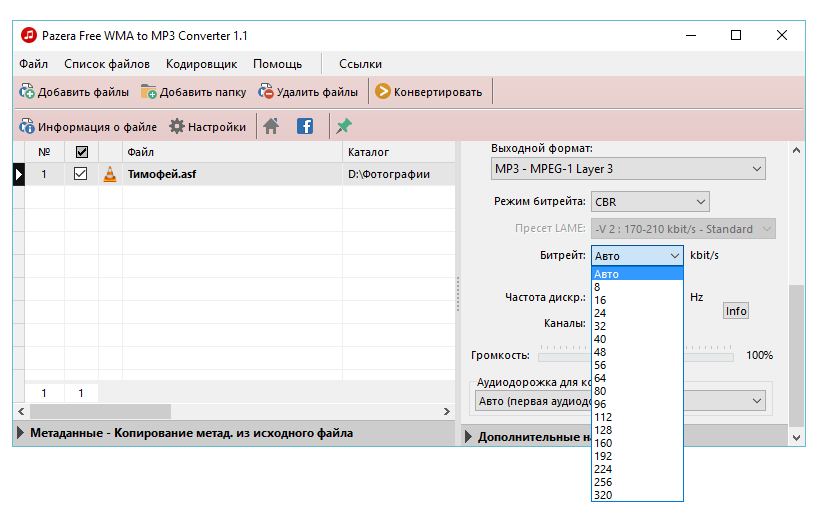Click the № column header
The width and height of the screenshot is (840, 525).
coord(44,152)
